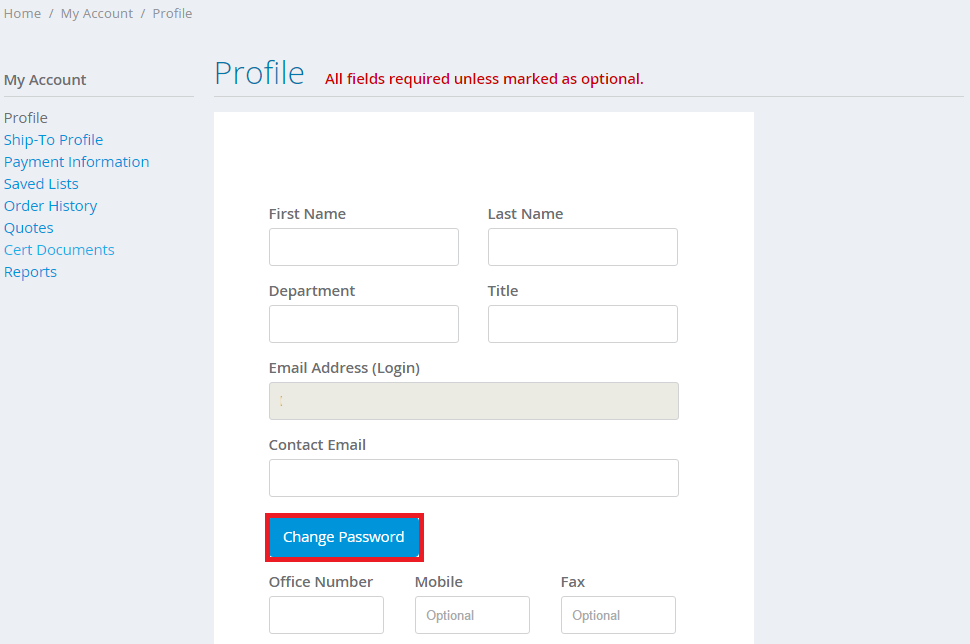Select the Contact Email field
Screen dimensions: 970x644
[473, 478]
